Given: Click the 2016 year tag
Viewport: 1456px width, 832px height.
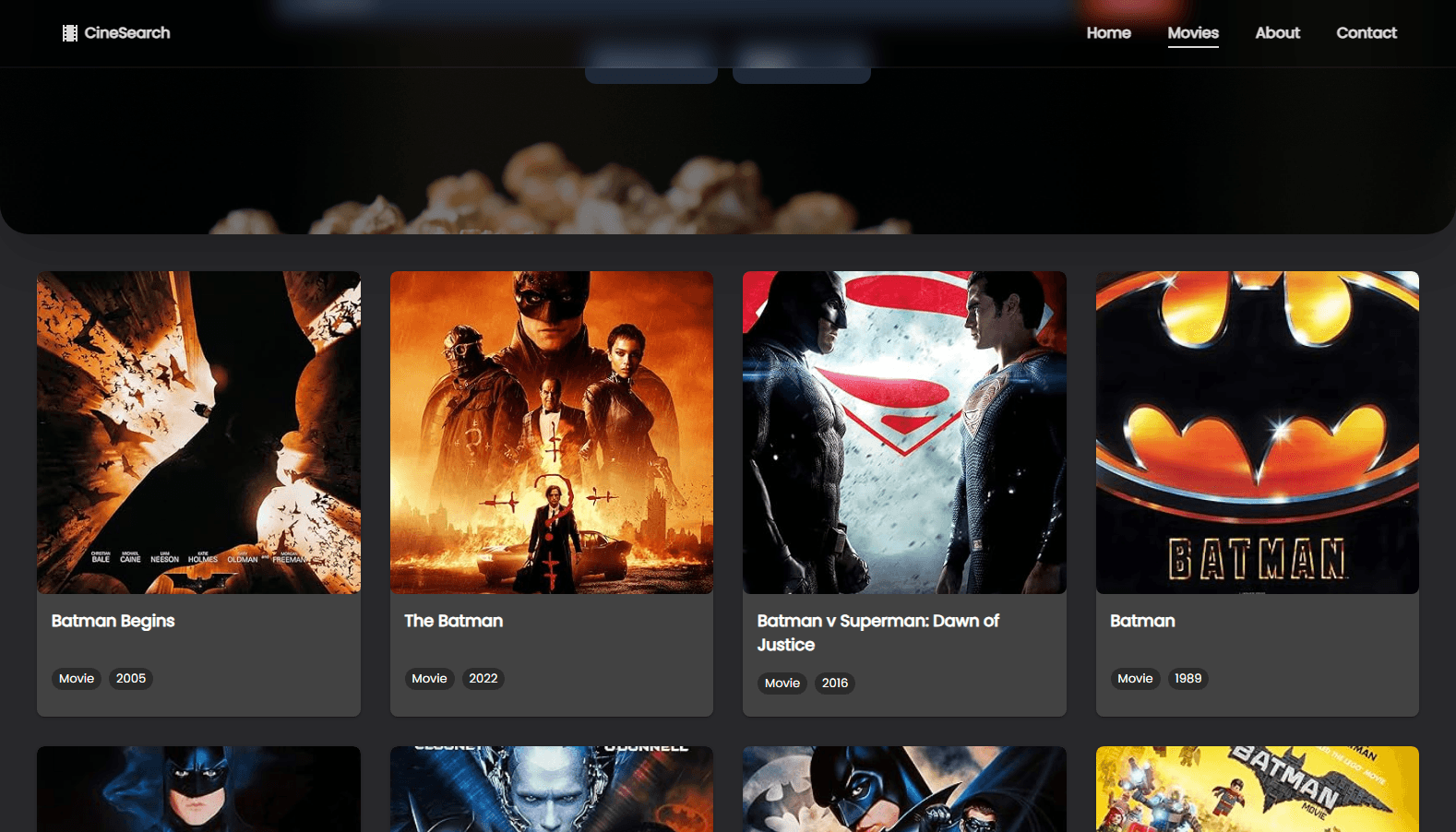Looking at the screenshot, I should [x=835, y=683].
